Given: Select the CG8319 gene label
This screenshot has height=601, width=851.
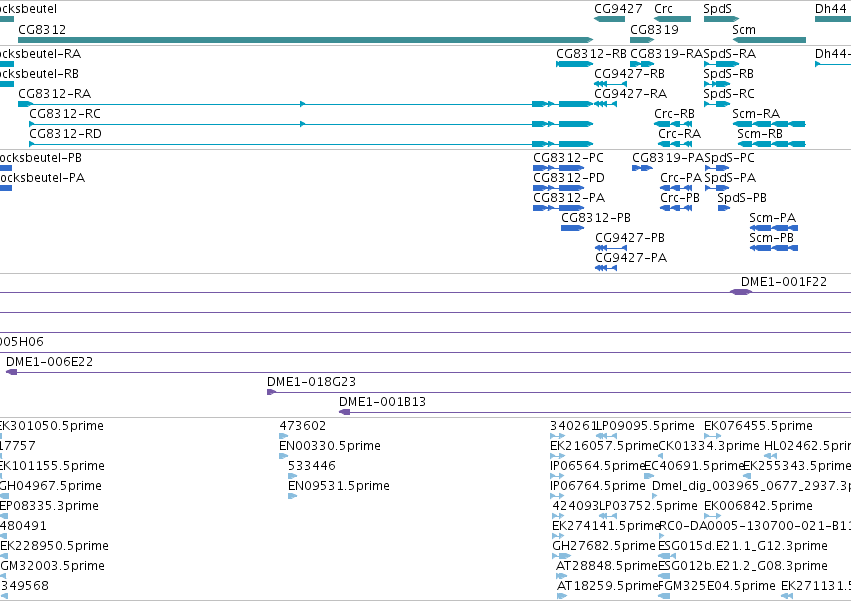Looking at the screenshot, I should click(x=654, y=29).
